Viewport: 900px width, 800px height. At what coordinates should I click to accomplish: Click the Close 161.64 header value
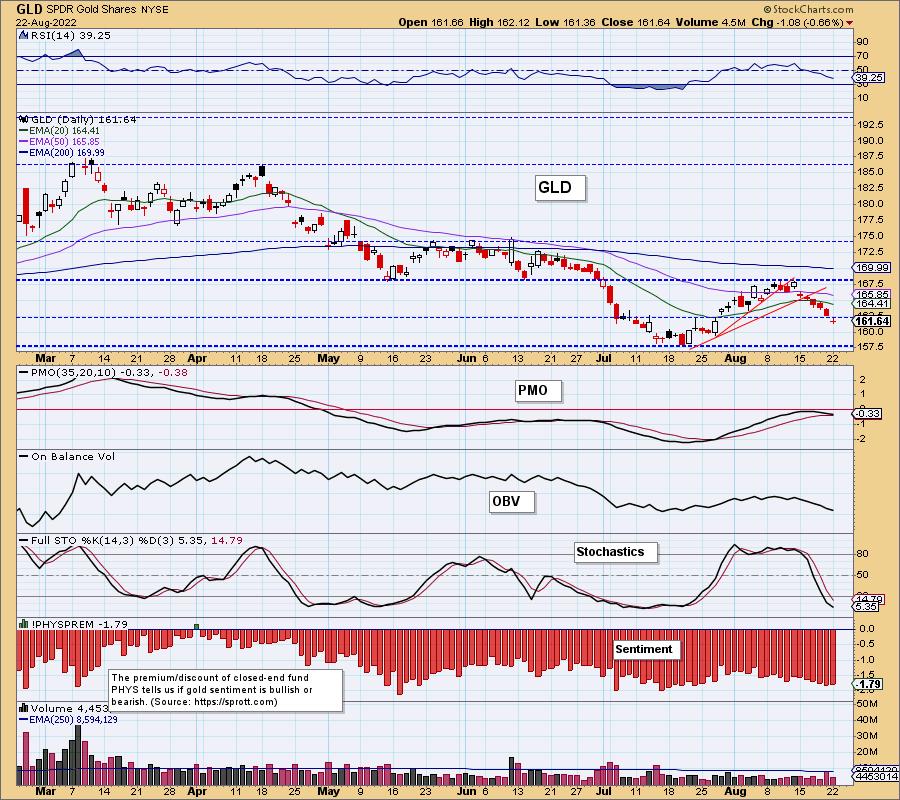point(635,22)
